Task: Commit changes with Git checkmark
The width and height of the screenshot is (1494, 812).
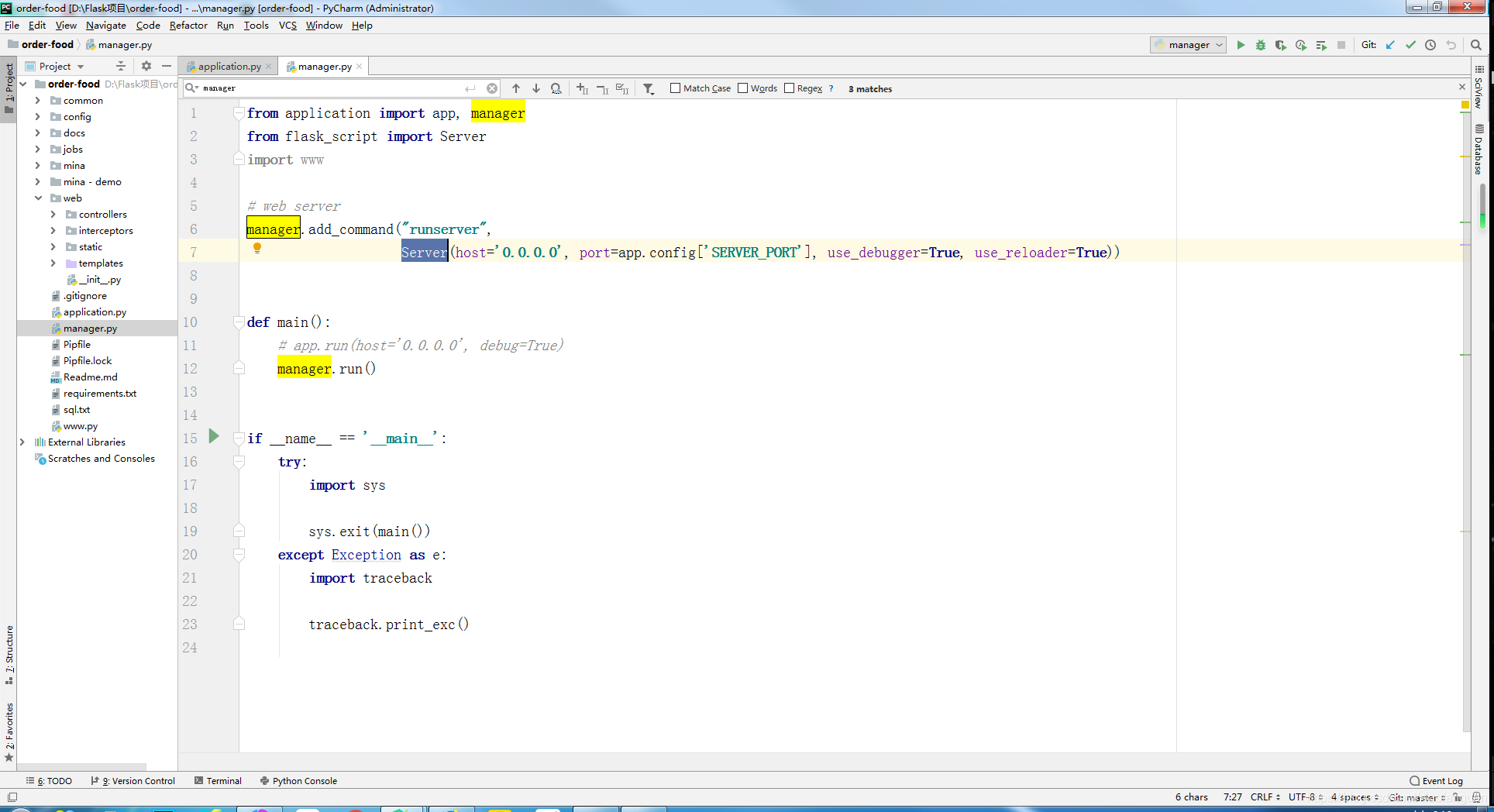Action: point(1410,45)
